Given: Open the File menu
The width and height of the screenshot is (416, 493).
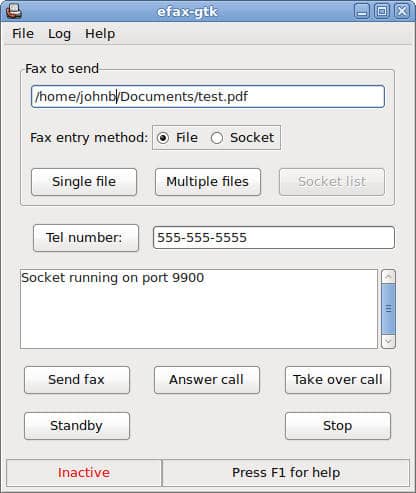Looking at the screenshot, I should coord(23,34).
